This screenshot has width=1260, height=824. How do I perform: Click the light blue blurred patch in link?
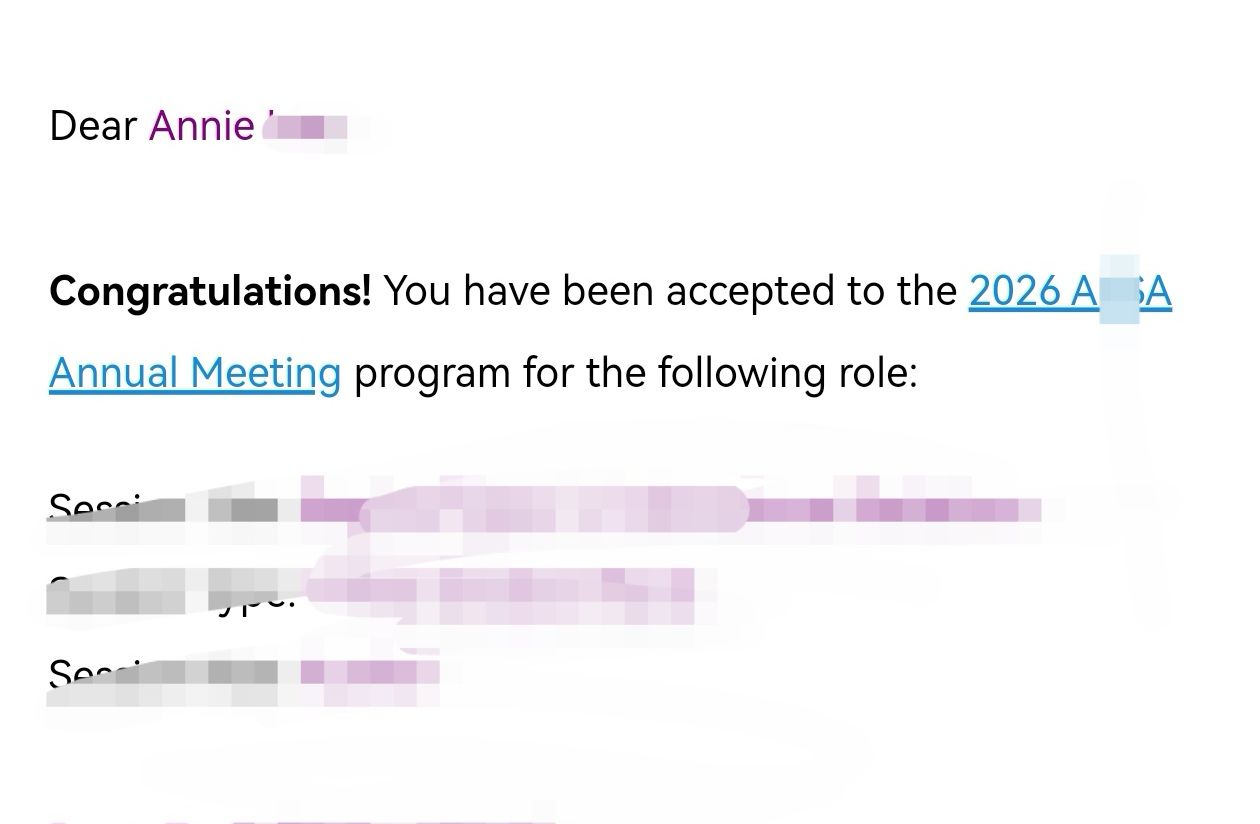[1119, 291]
